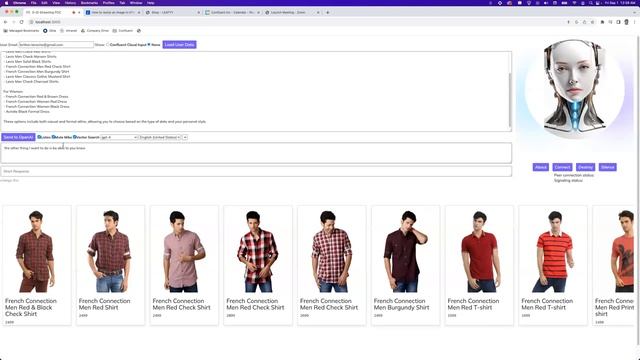Click the AI avatar face image
The image size is (640, 360).
574,89
